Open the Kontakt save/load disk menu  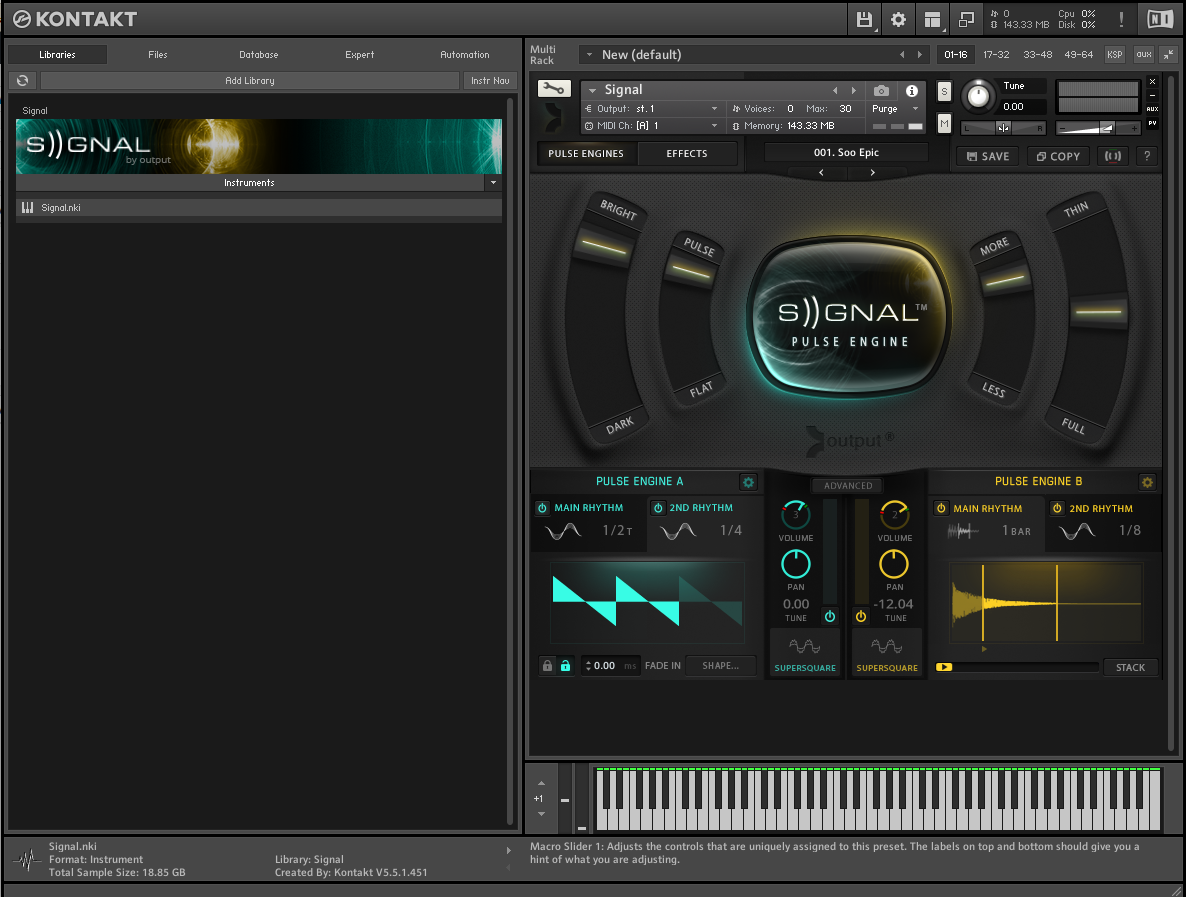point(864,20)
